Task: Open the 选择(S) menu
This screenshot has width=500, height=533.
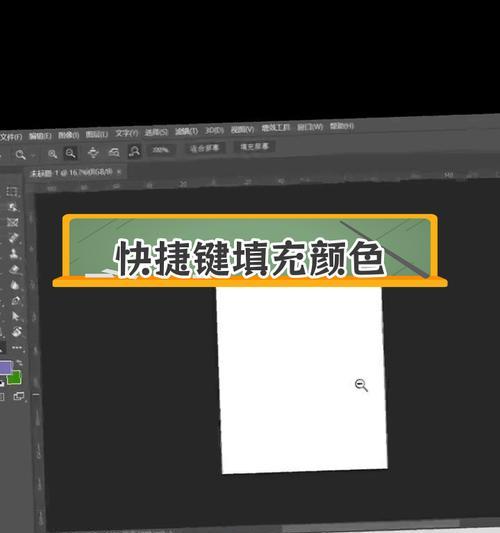Action: tap(156, 132)
